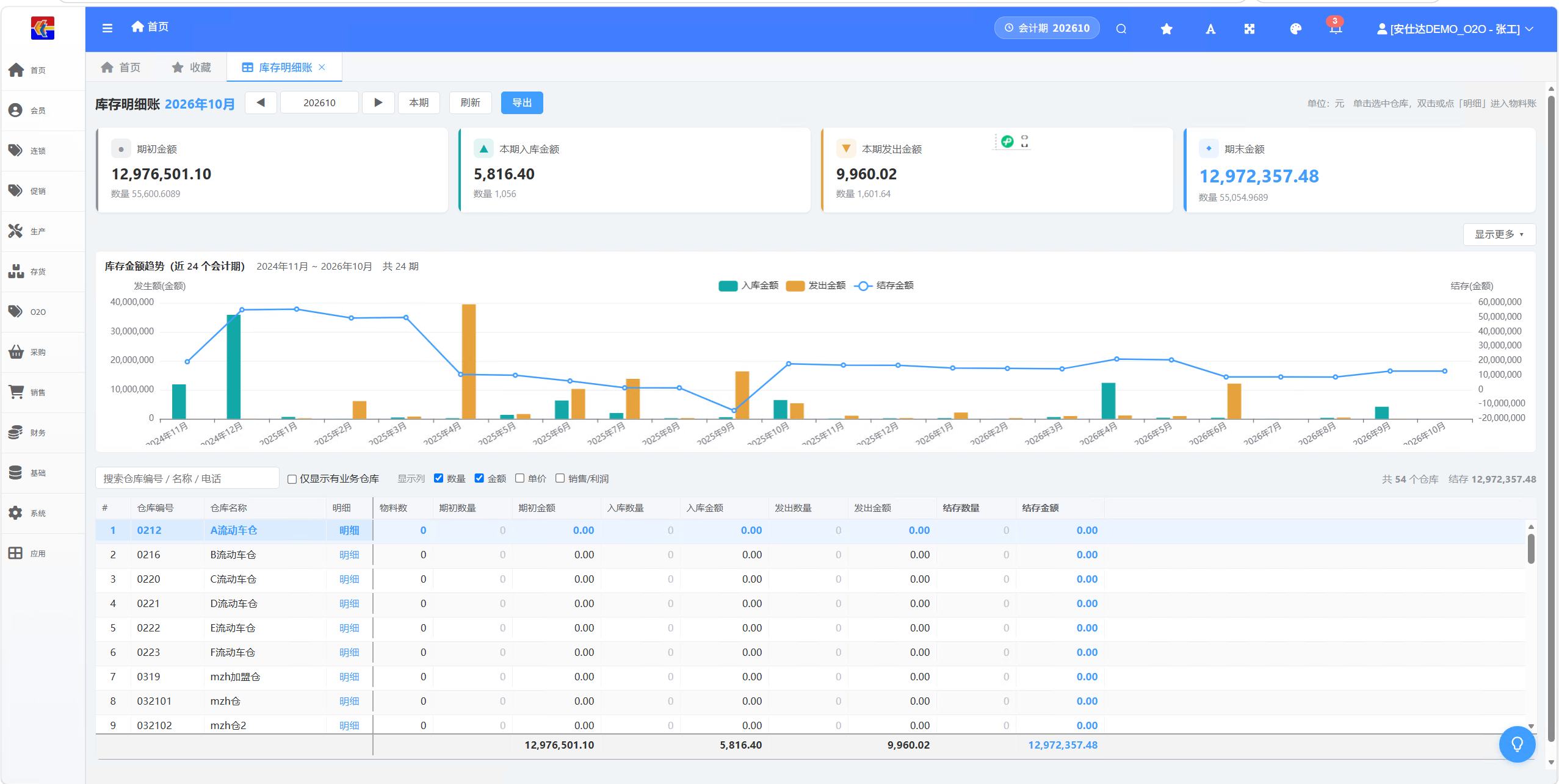Click the 导出 export button
Screen dimensions: 1559x784
(522, 102)
